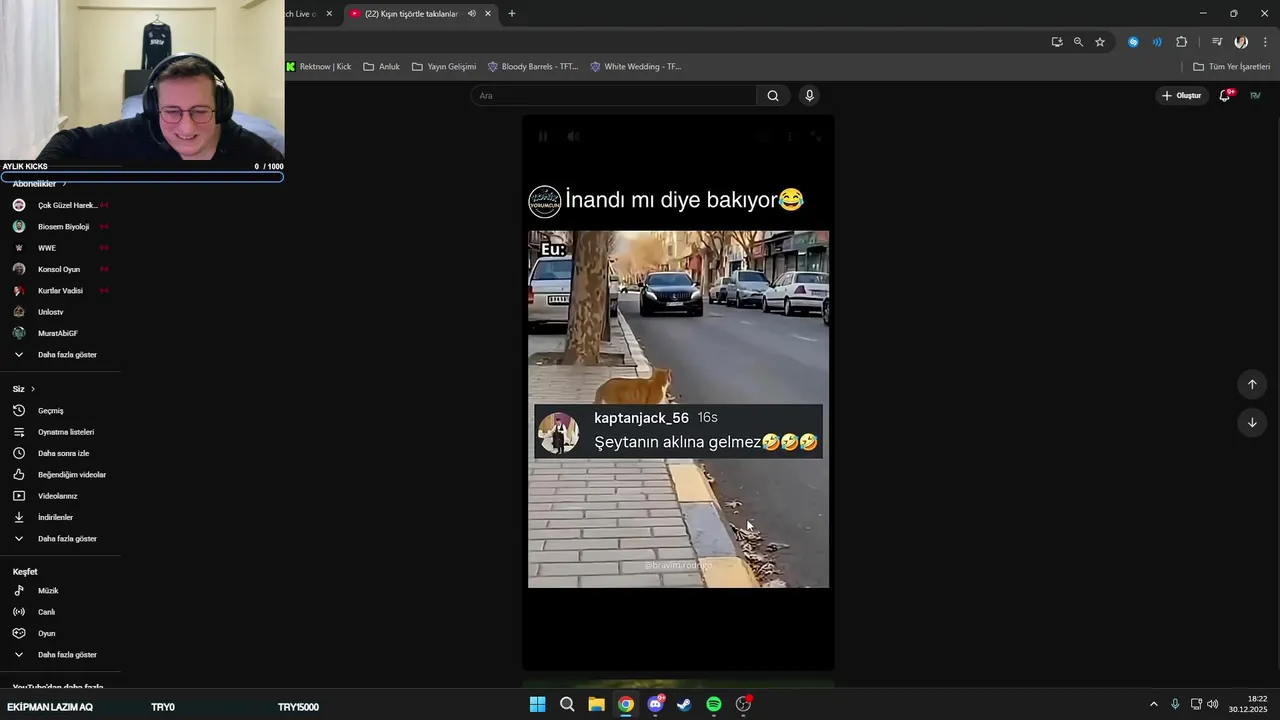This screenshot has width=1280, height=720.
Task: Open Biosem Biyoloji channel
Action: (x=60, y=227)
